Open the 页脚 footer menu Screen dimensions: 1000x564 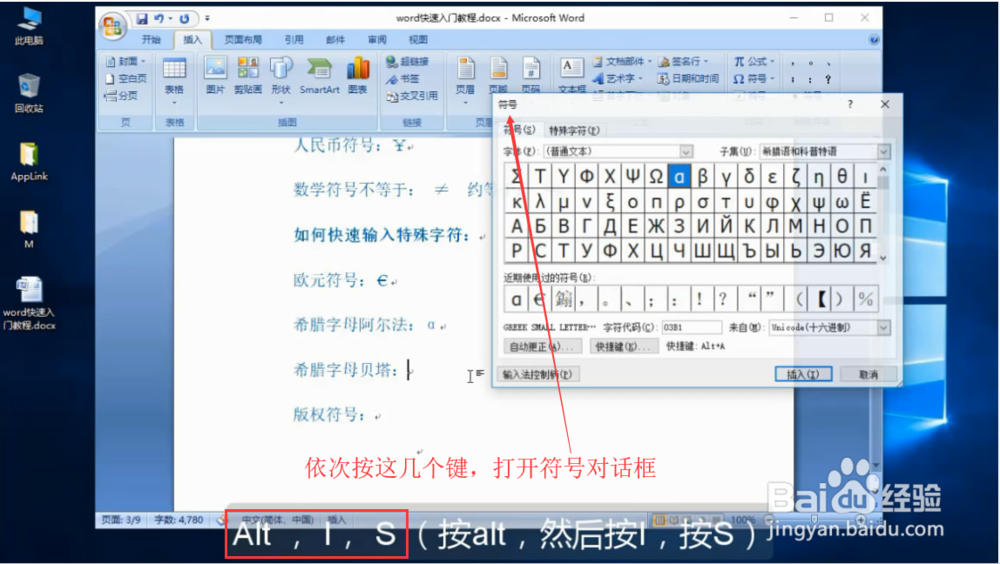(x=498, y=75)
